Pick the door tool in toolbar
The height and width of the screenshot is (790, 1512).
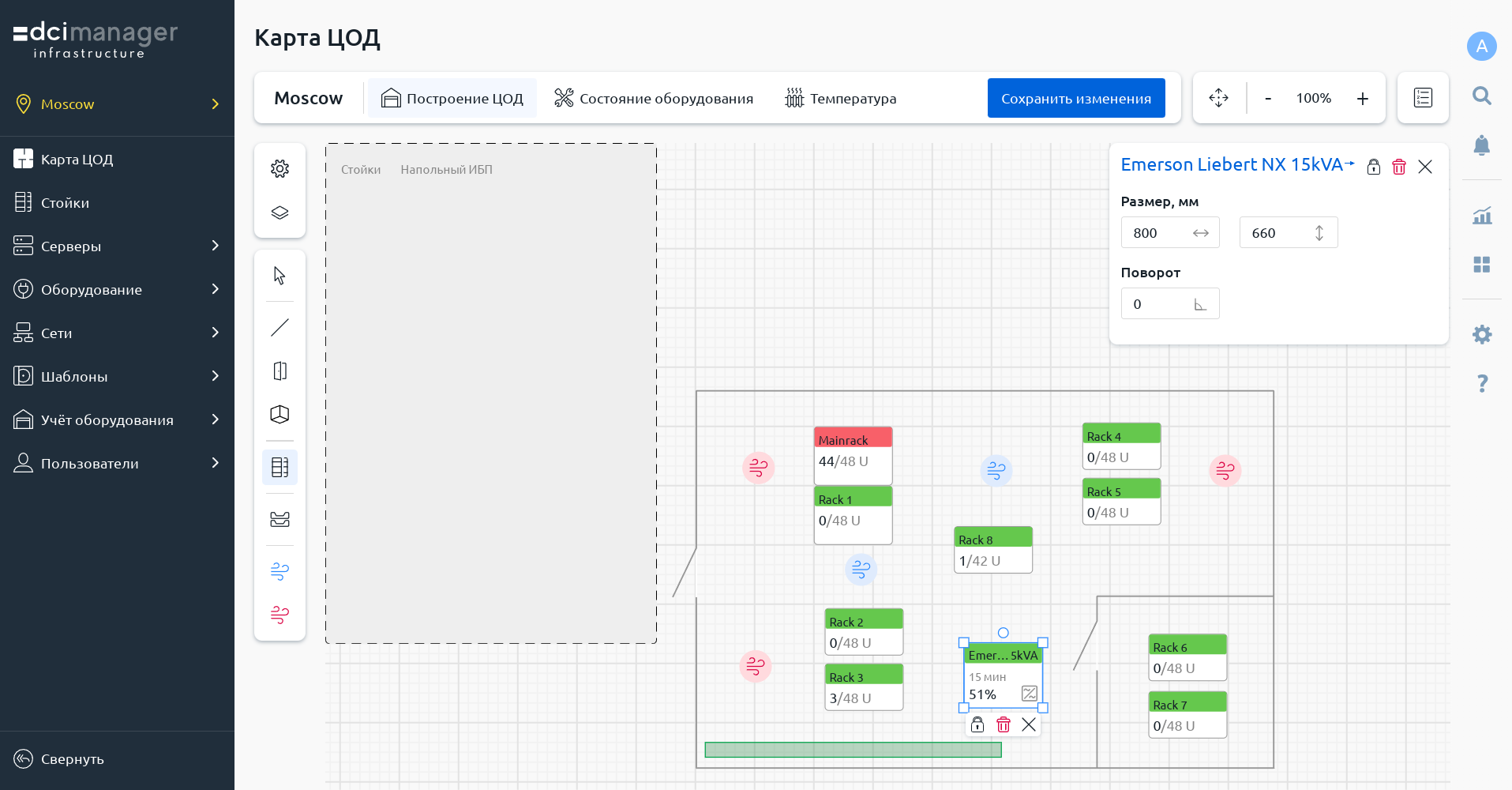tap(280, 371)
